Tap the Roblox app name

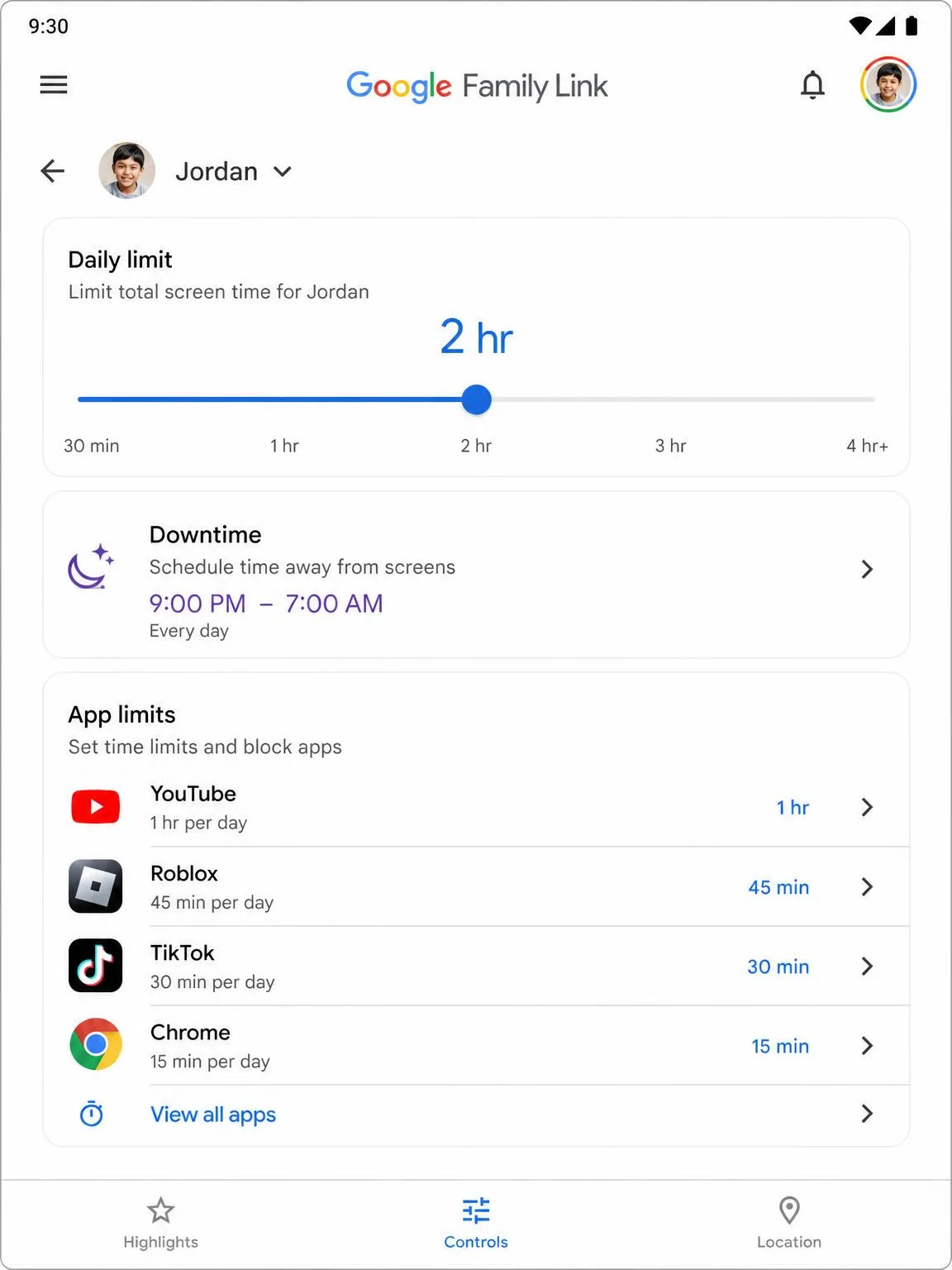(x=184, y=873)
